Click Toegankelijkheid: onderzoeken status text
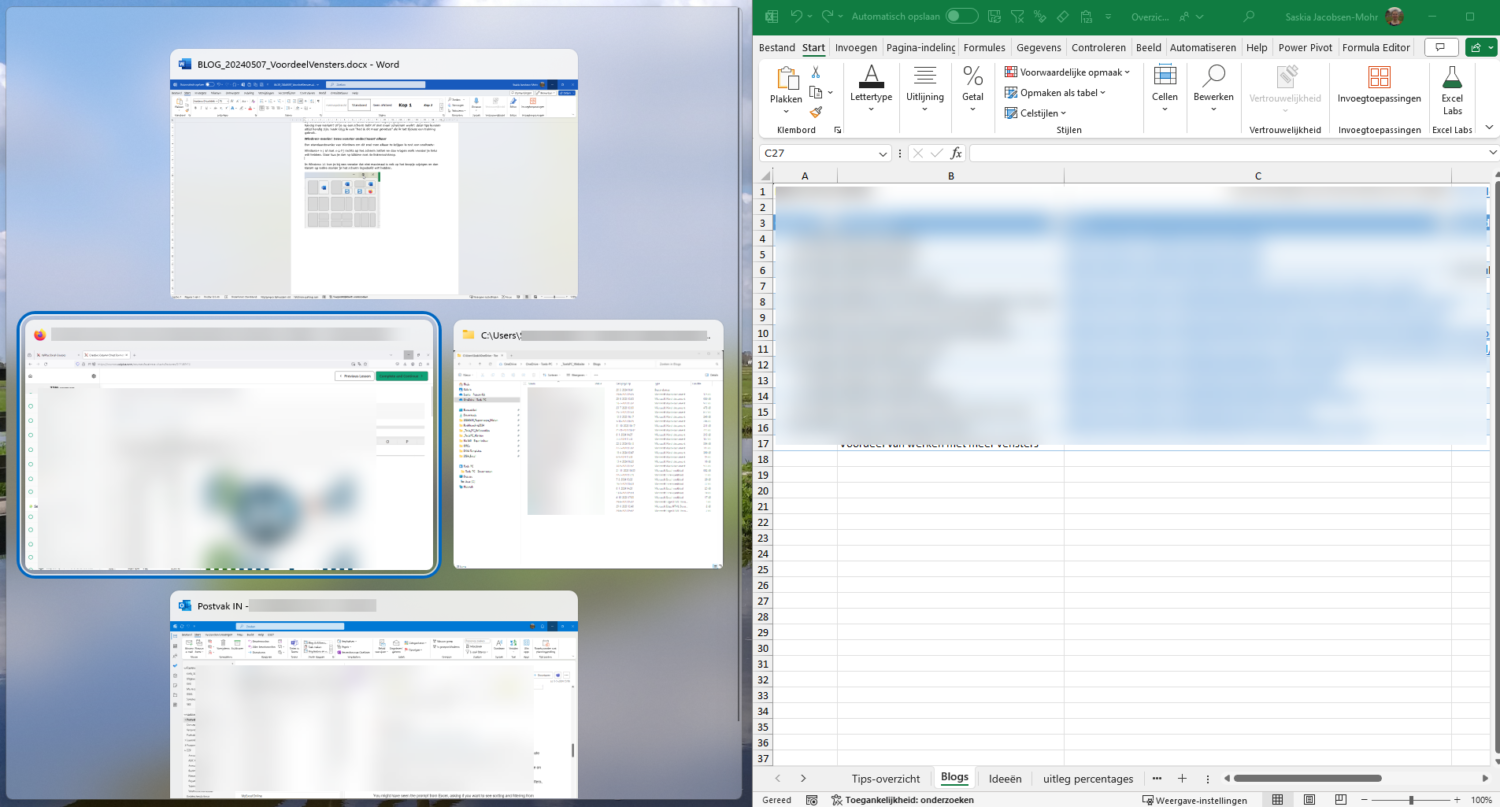 click(x=895, y=800)
